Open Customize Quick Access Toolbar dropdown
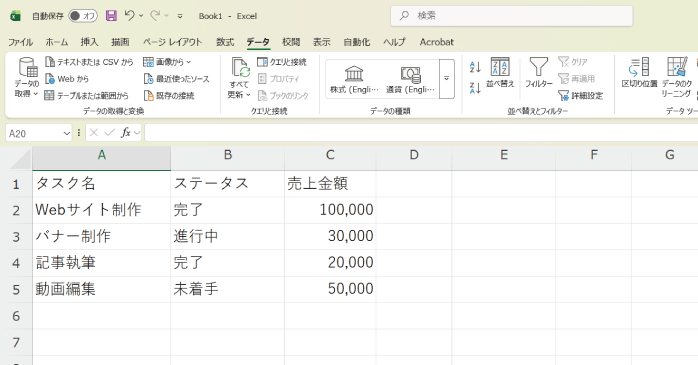The width and height of the screenshot is (698, 365). tap(180, 16)
